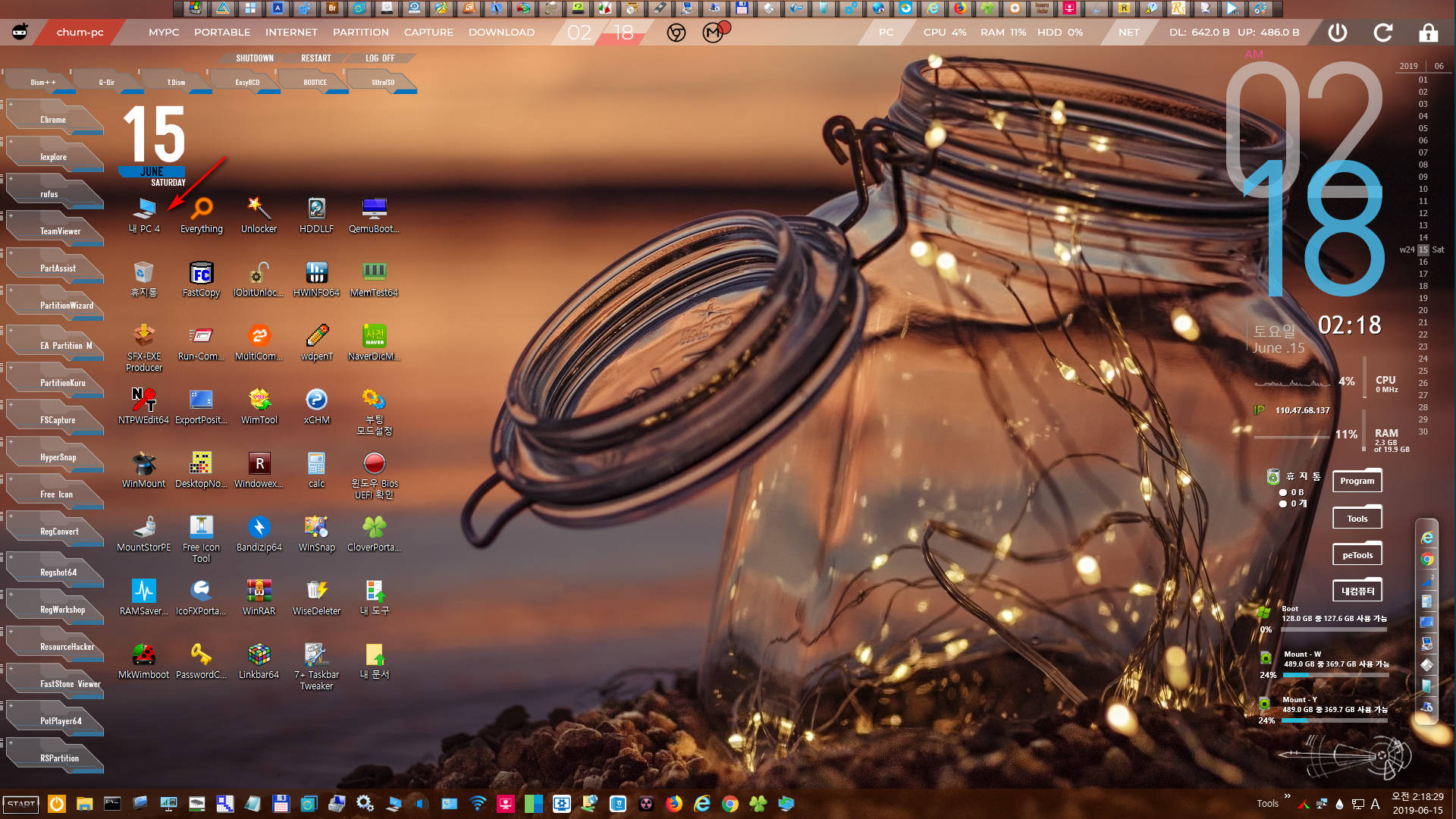Launch MemTest64 desktop icon
The height and width of the screenshot is (819, 1456).
pos(374,278)
